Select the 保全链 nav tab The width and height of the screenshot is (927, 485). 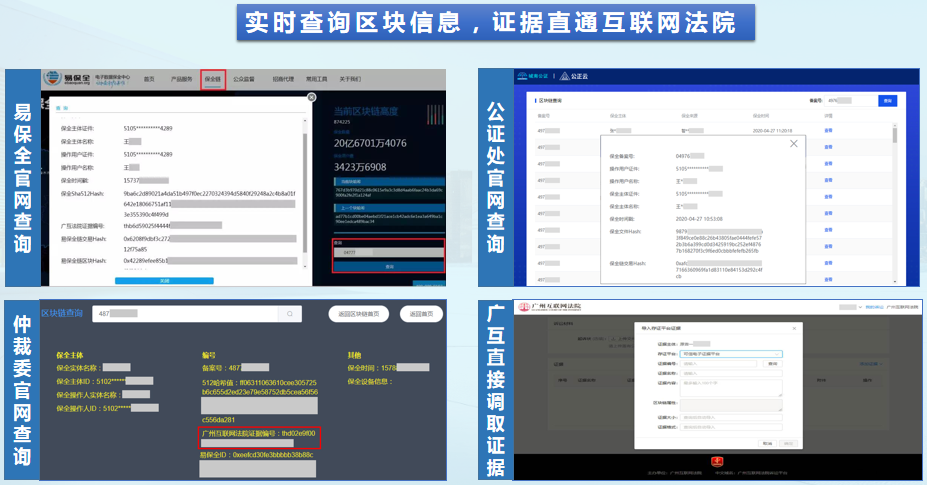(213, 79)
